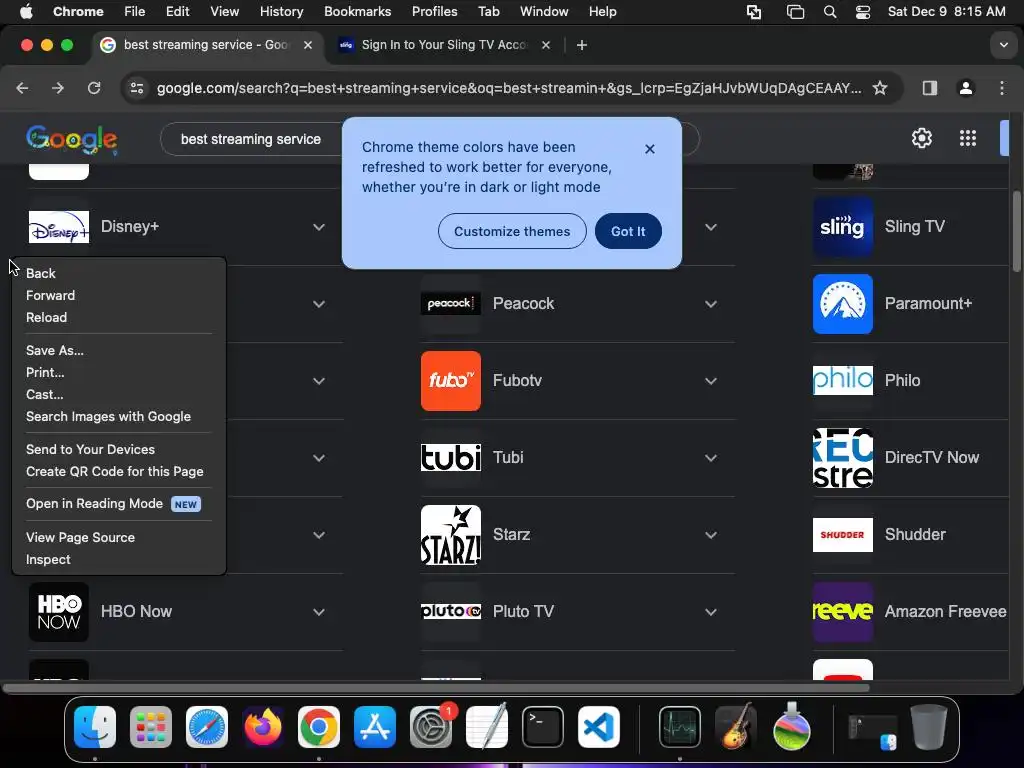Click the Tubi logo icon
This screenshot has width=1024, height=768.
451,458
